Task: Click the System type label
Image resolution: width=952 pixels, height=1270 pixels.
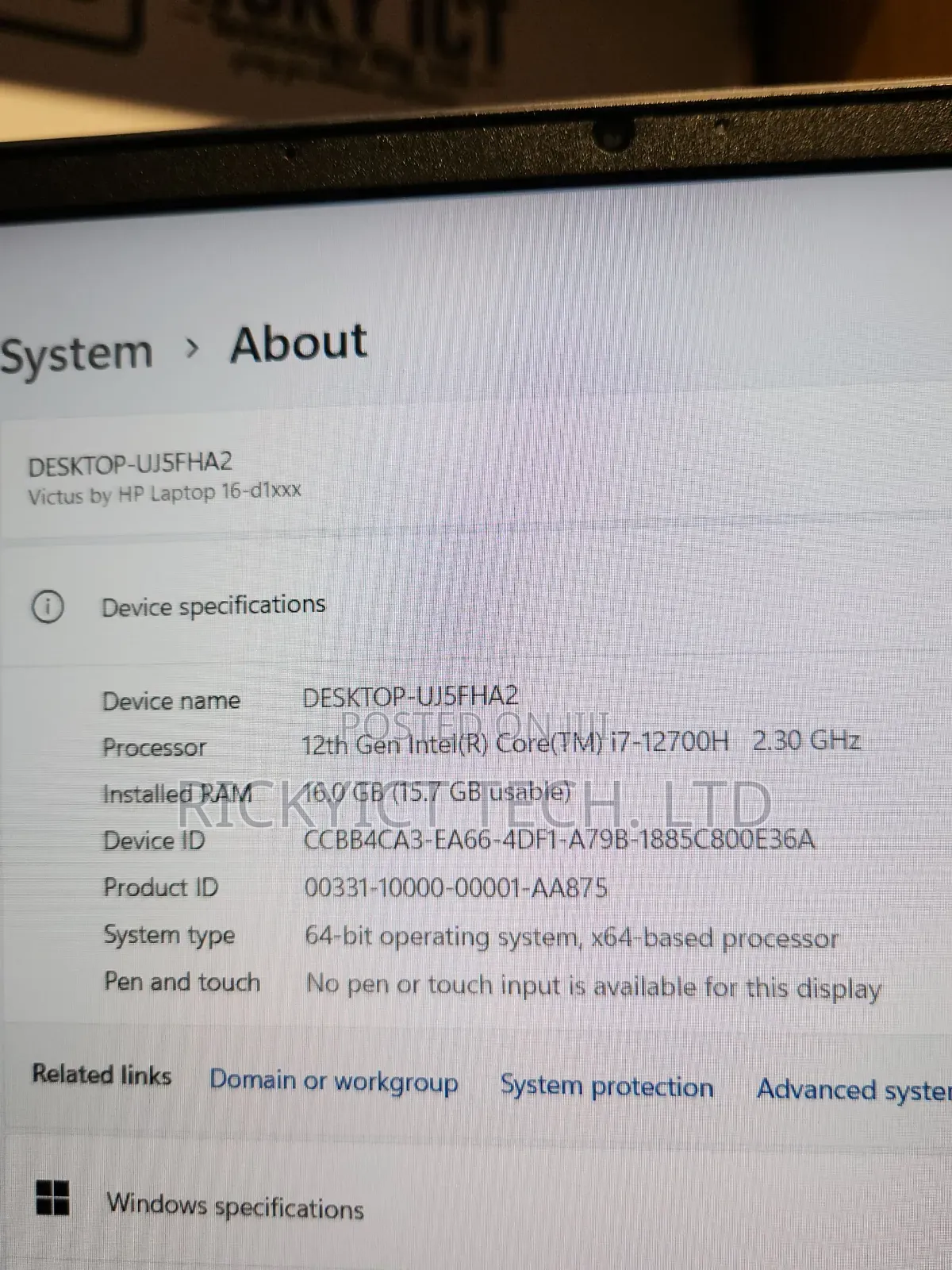Action: [169, 936]
